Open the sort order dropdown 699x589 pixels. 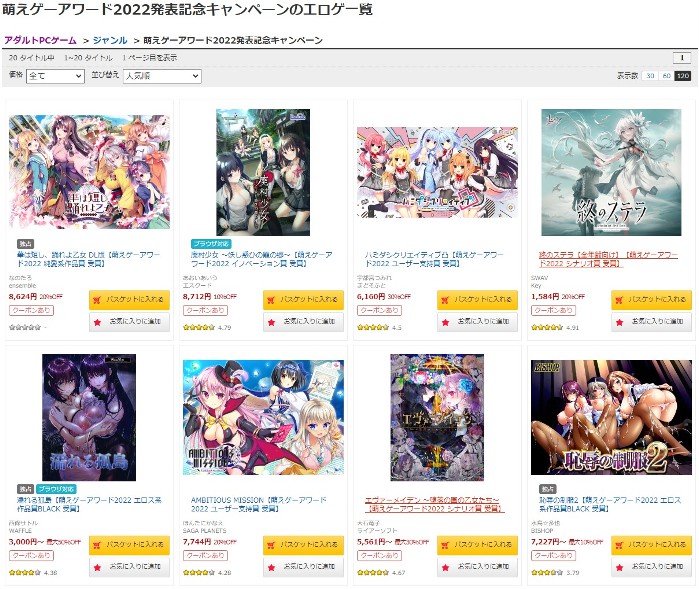[x=162, y=76]
